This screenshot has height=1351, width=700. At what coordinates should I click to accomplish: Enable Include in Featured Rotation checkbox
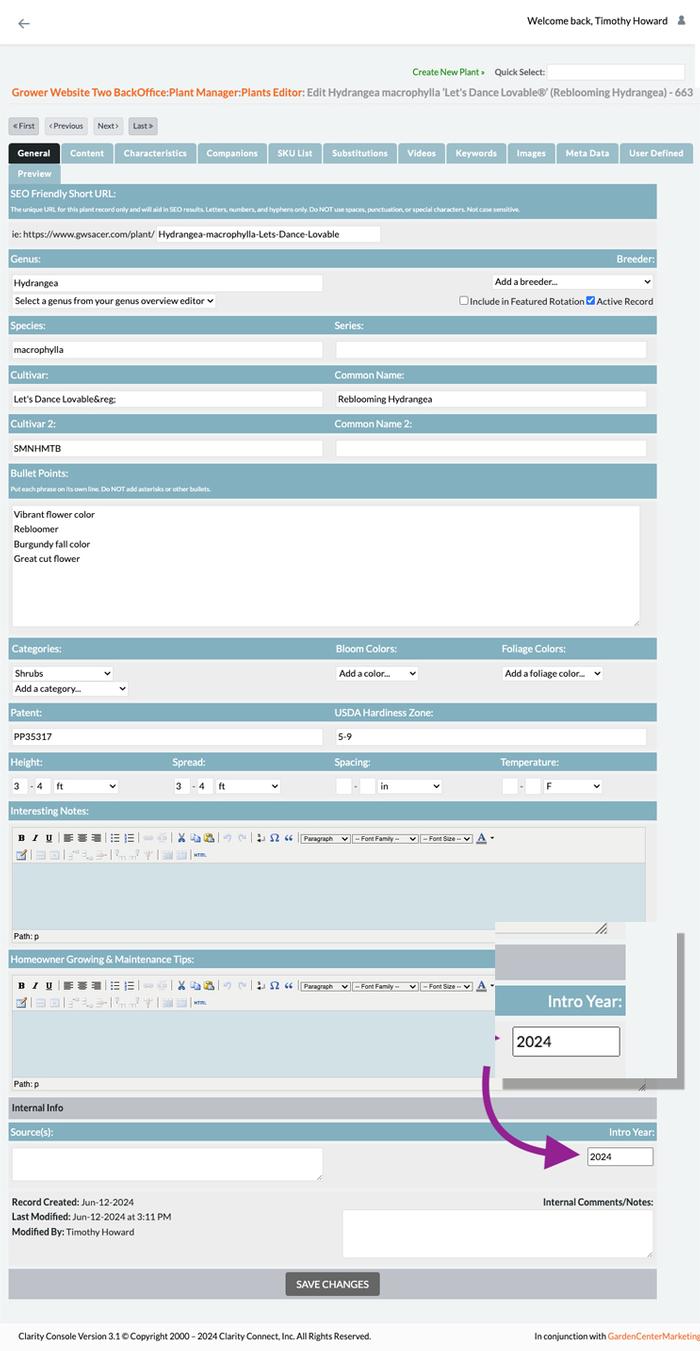pos(464,300)
